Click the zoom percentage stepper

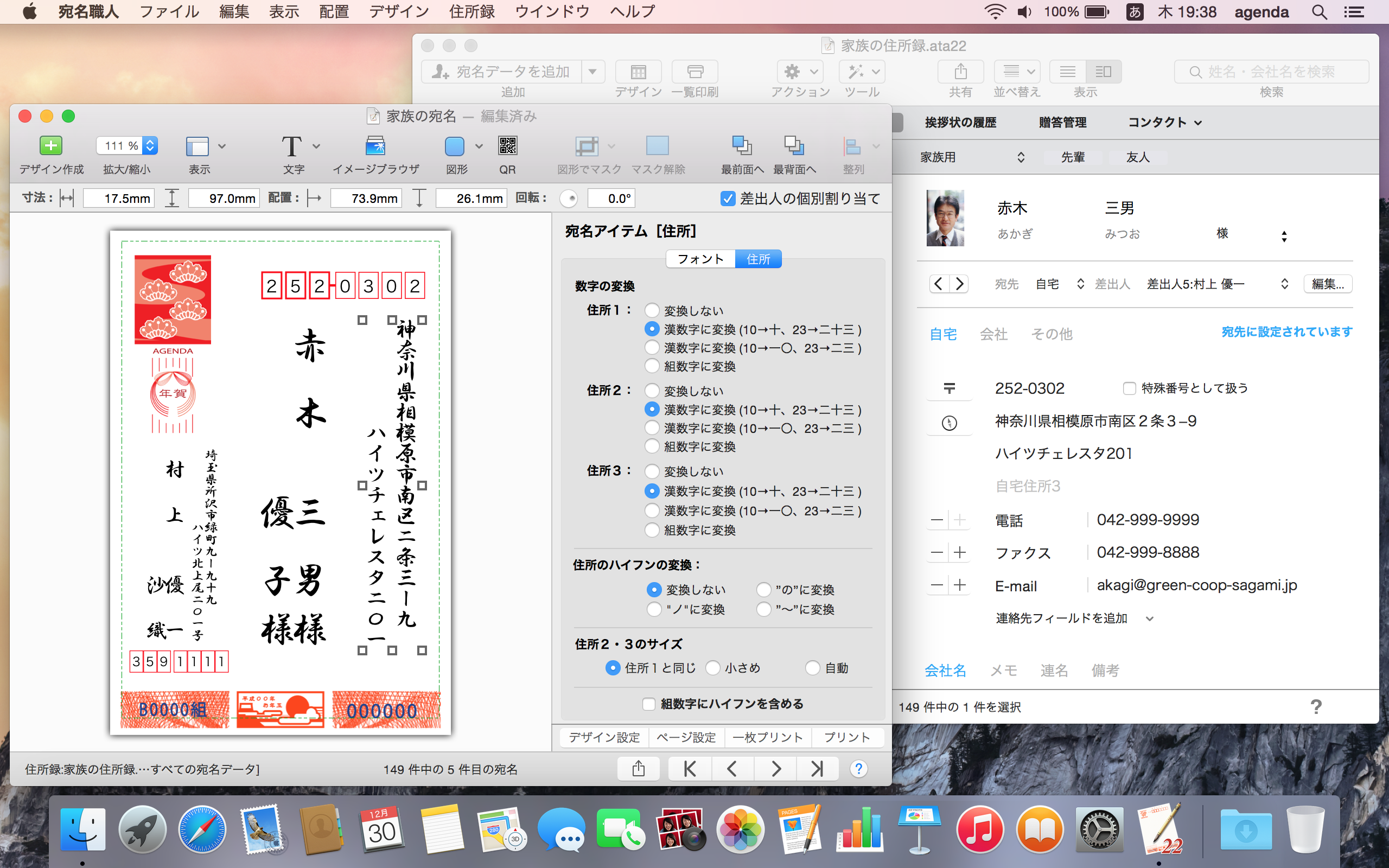tap(150, 146)
